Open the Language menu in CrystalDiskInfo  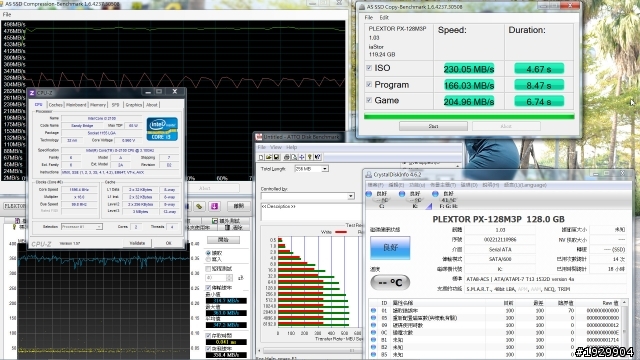point(525,185)
